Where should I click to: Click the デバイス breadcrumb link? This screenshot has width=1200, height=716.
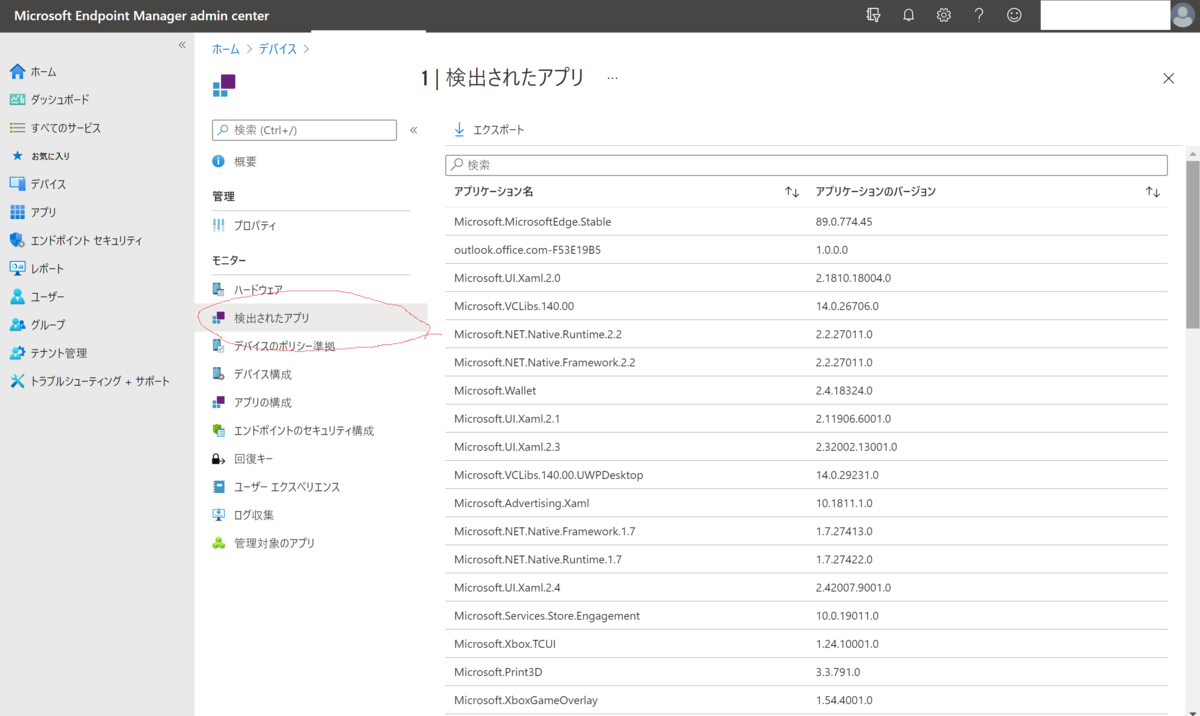pos(278,49)
